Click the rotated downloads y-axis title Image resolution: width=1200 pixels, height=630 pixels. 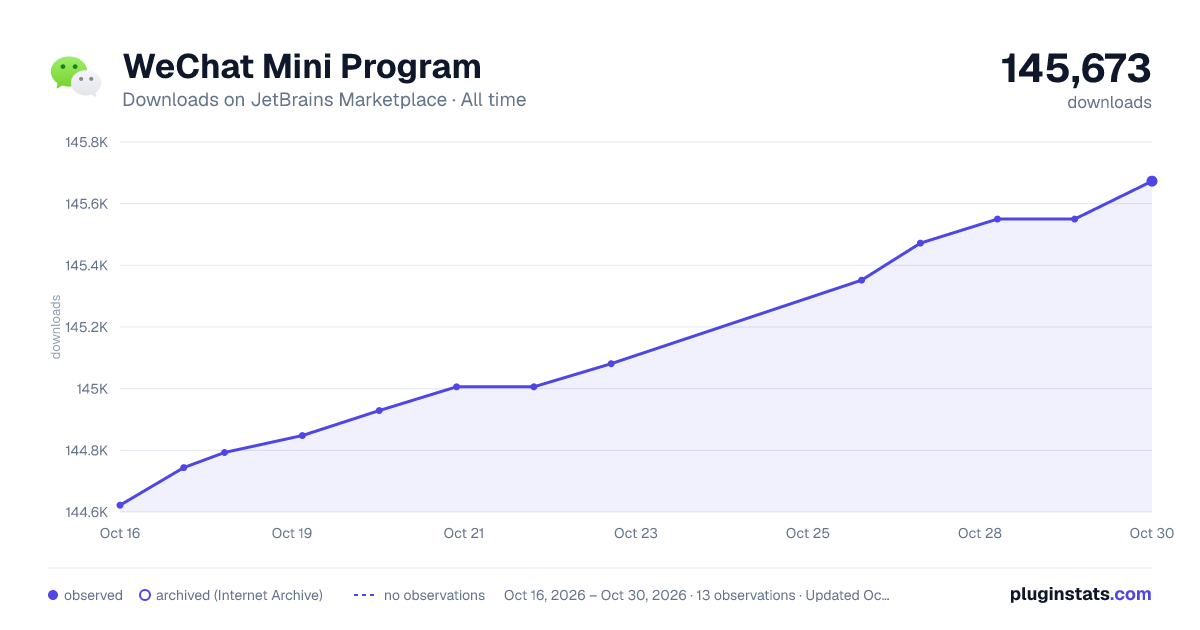[x=56, y=327]
